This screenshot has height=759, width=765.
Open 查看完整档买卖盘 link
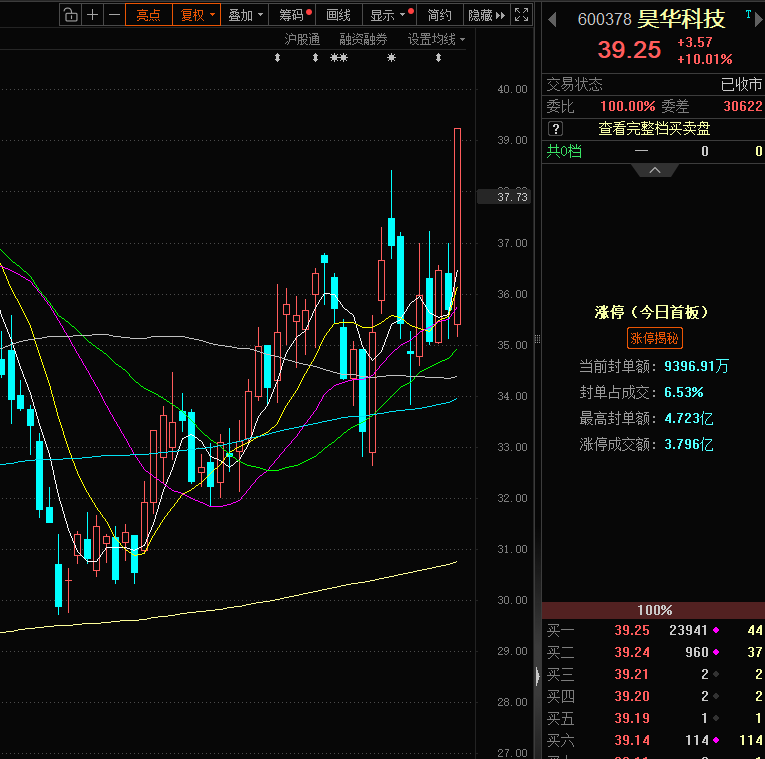654,129
